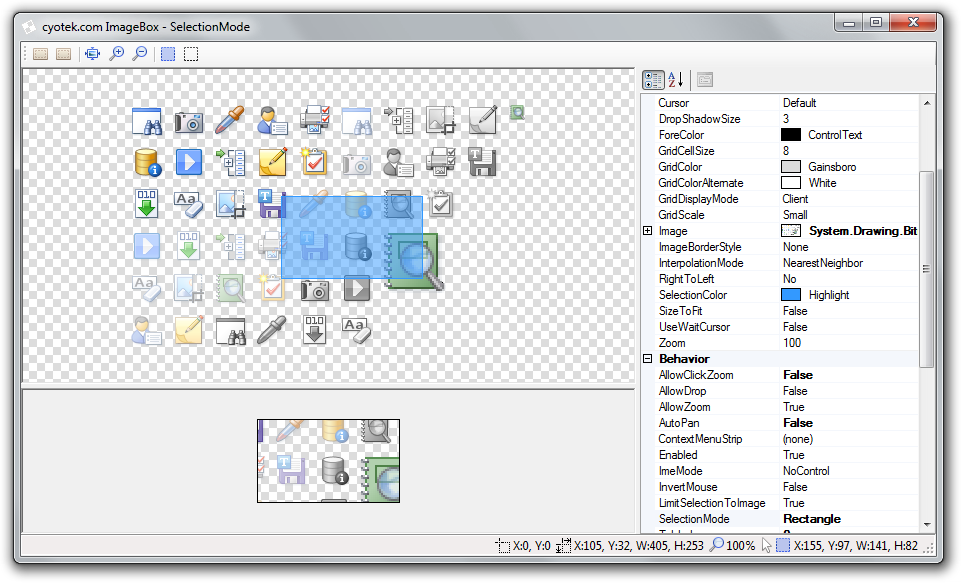Click the zoom out magnifier toolbar icon
Screen dimensions: 961x583
click(140, 54)
